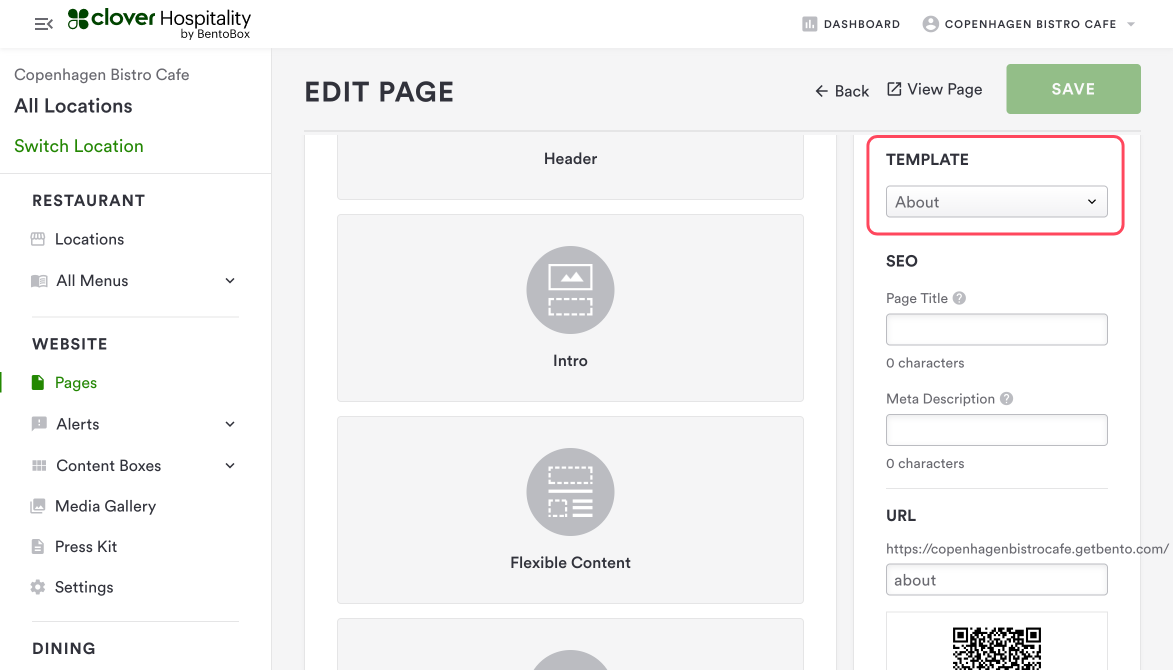
Task: Click the Intro section image icon
Action: coord(570,290)
